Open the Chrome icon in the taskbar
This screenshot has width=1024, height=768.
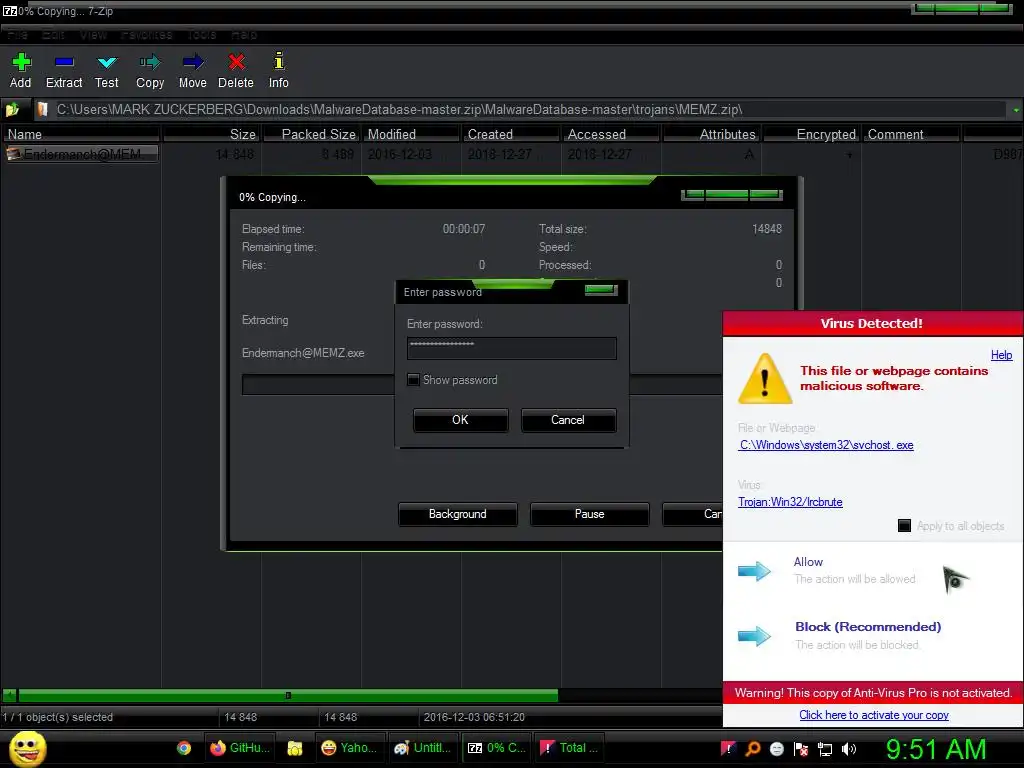click(x=184, y=748)
